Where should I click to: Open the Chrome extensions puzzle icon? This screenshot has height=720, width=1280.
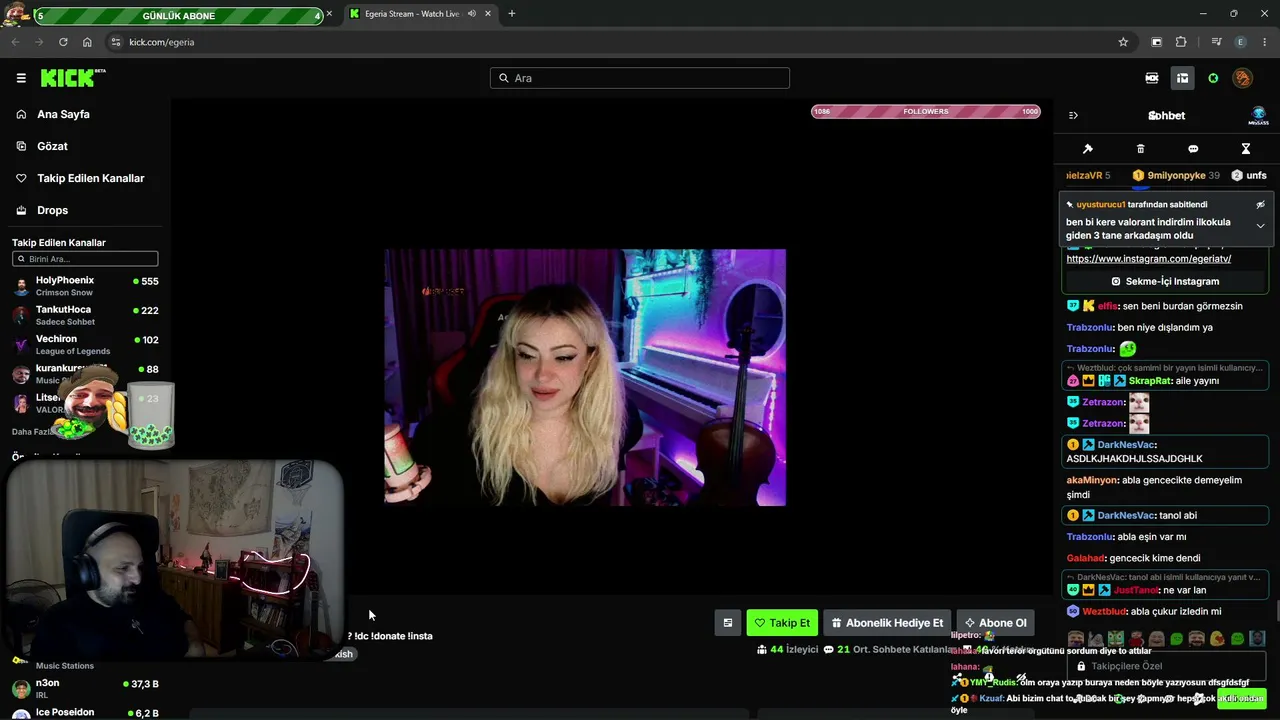point(1181,42)
